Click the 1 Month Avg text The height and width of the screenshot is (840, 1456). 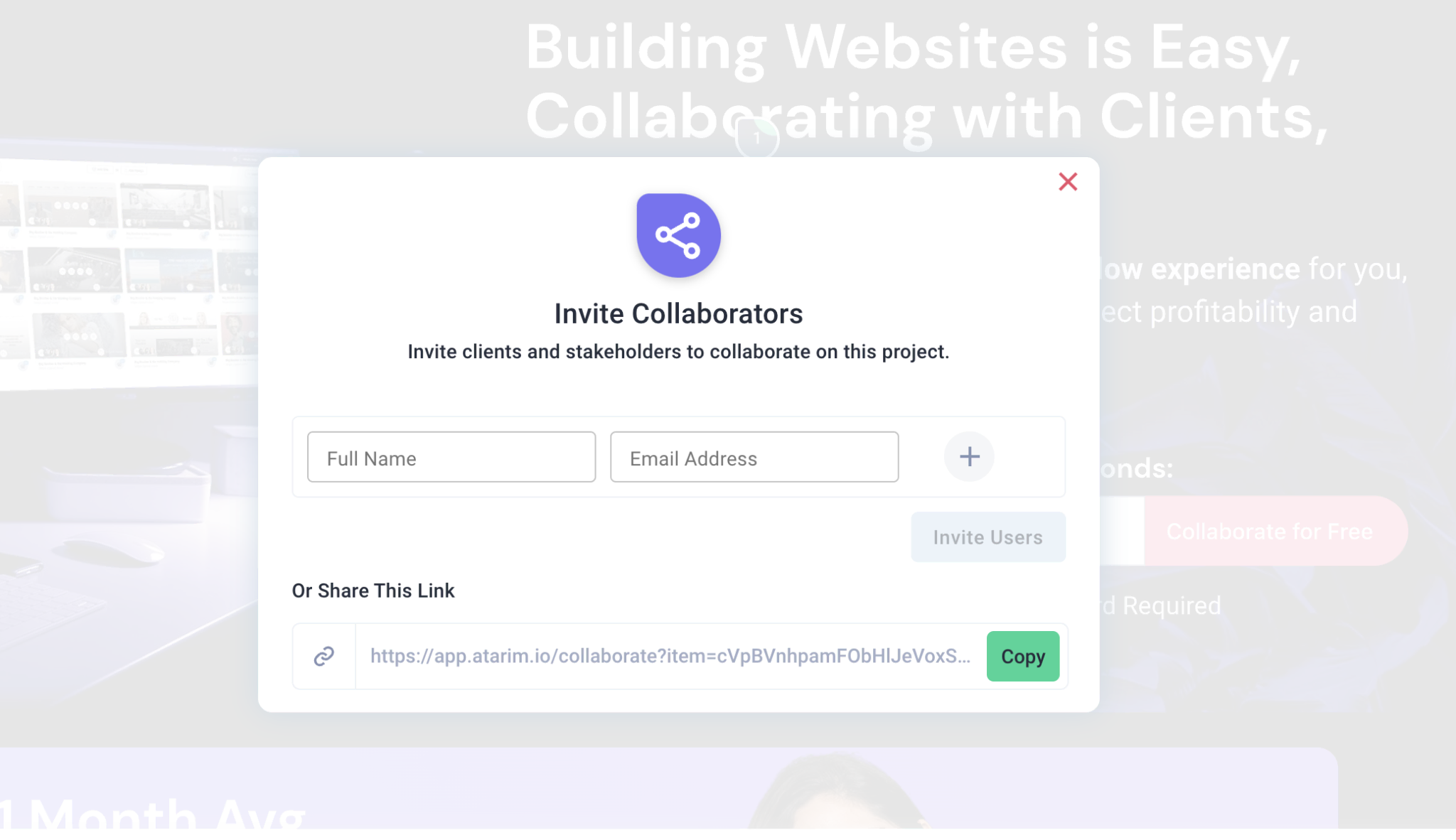153,814
